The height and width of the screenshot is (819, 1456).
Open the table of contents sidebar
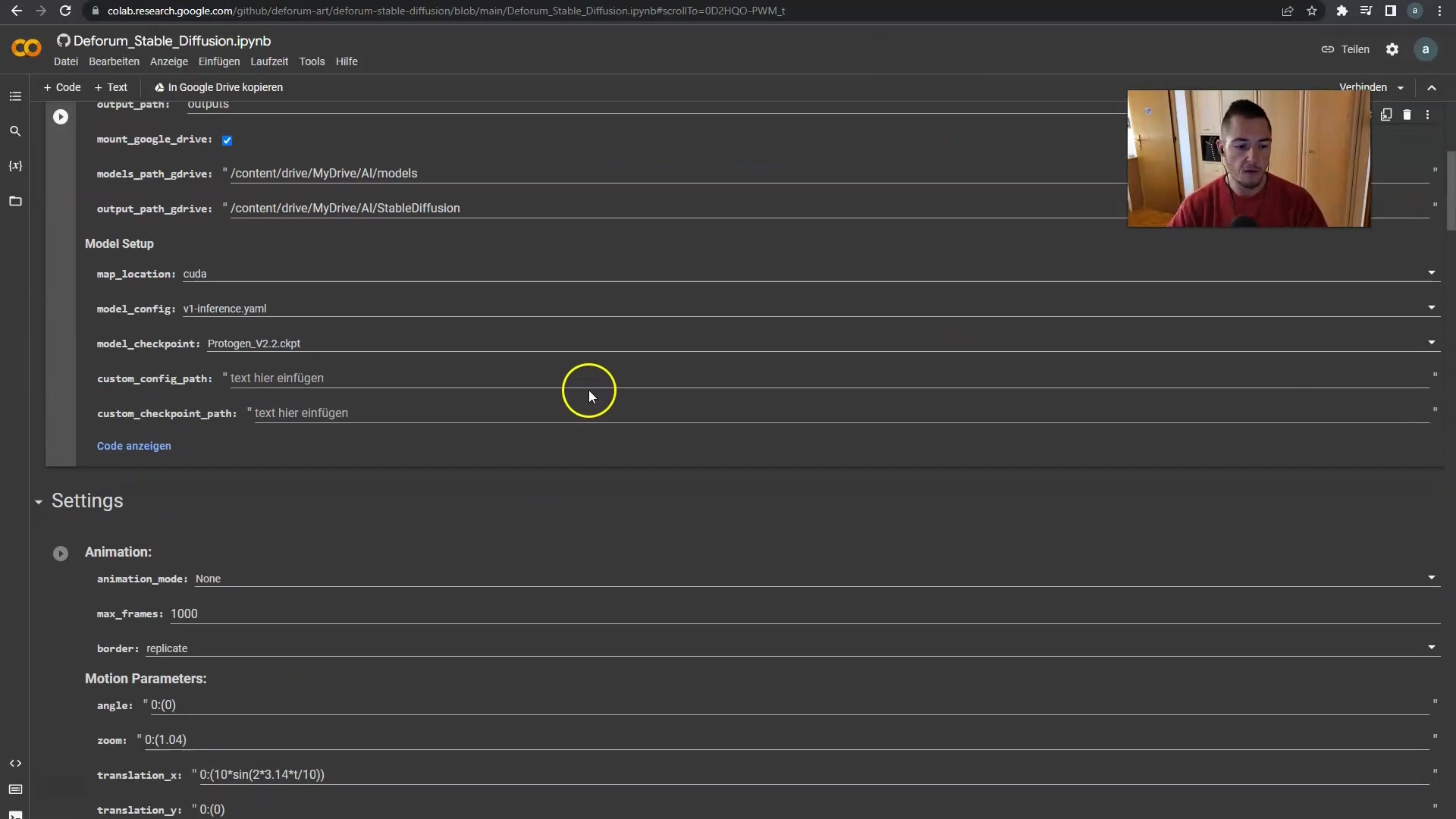click(15, 96)
